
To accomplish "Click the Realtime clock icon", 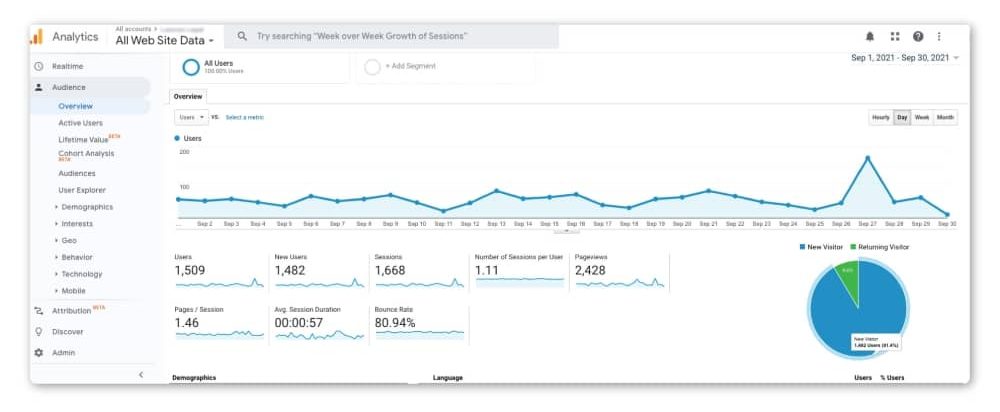I will coord(39,66).
